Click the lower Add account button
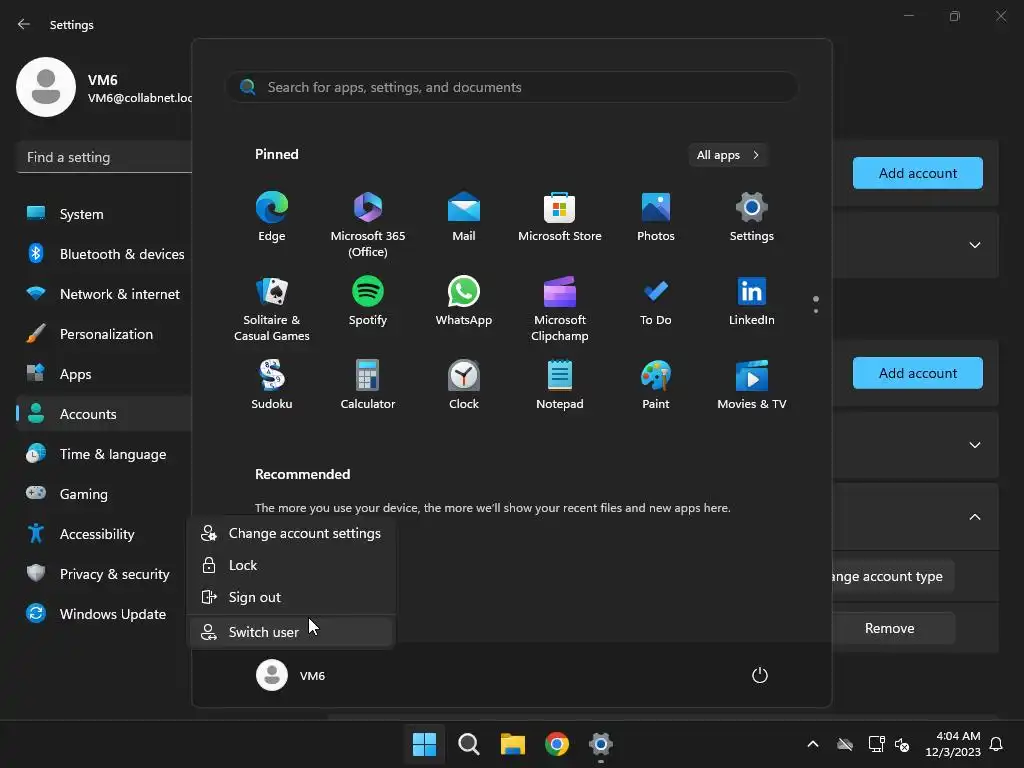 918,373
